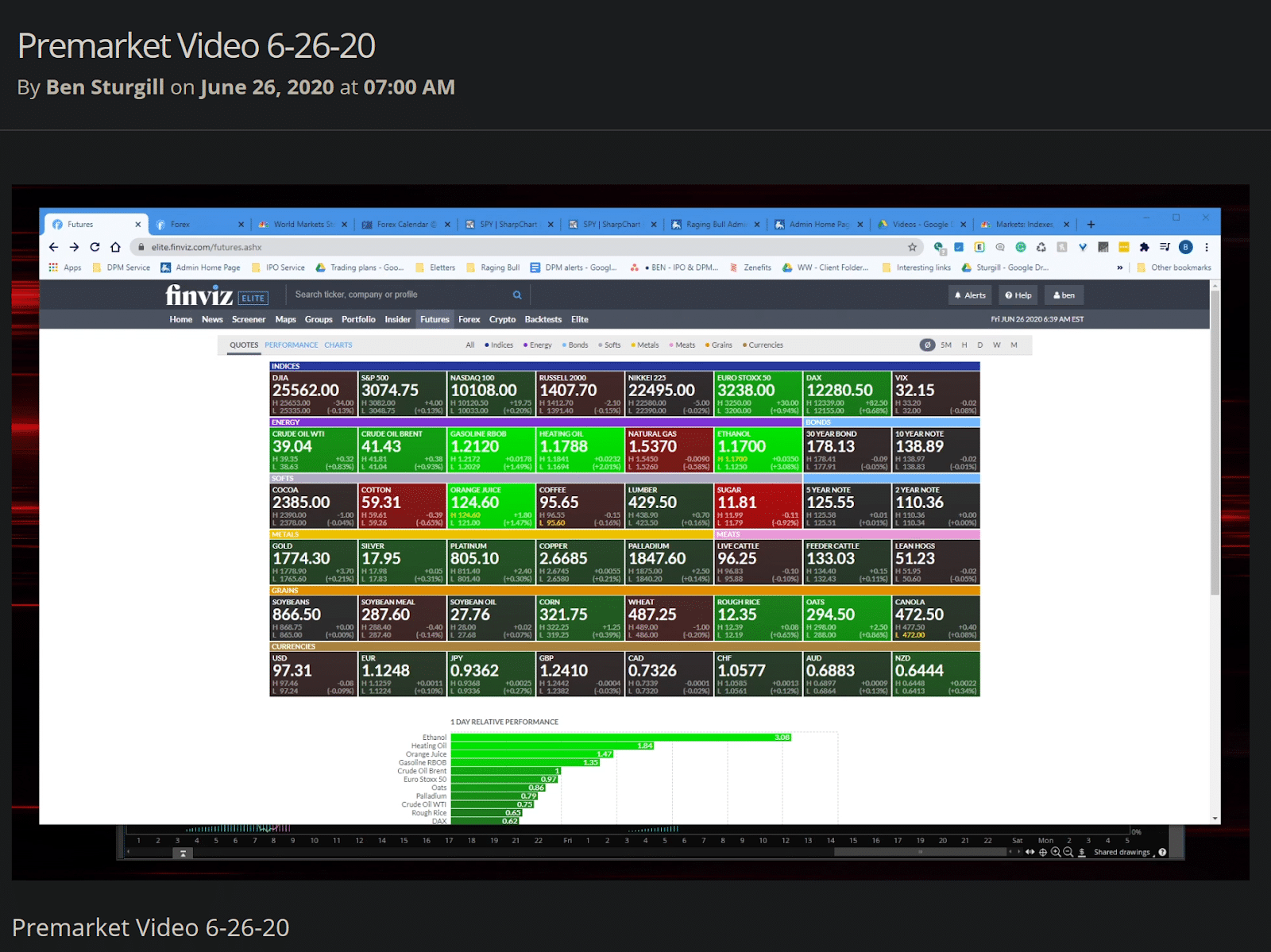1271x952 pixels.
Task: Expand the bookmarks overflow chevron
Action: point(1120,268)
